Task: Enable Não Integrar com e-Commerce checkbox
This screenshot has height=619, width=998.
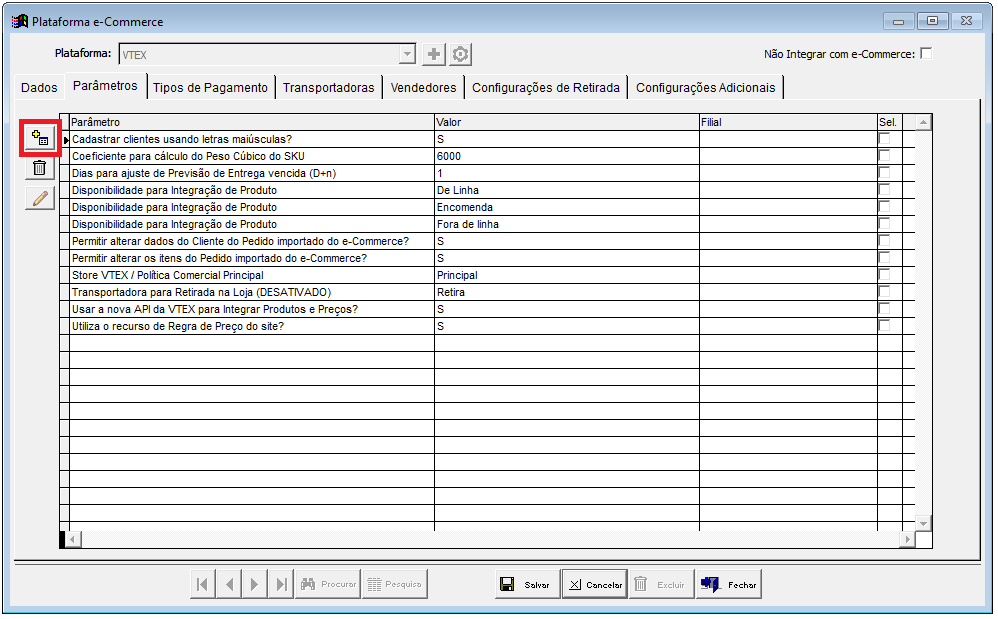Action: [926, 54]
